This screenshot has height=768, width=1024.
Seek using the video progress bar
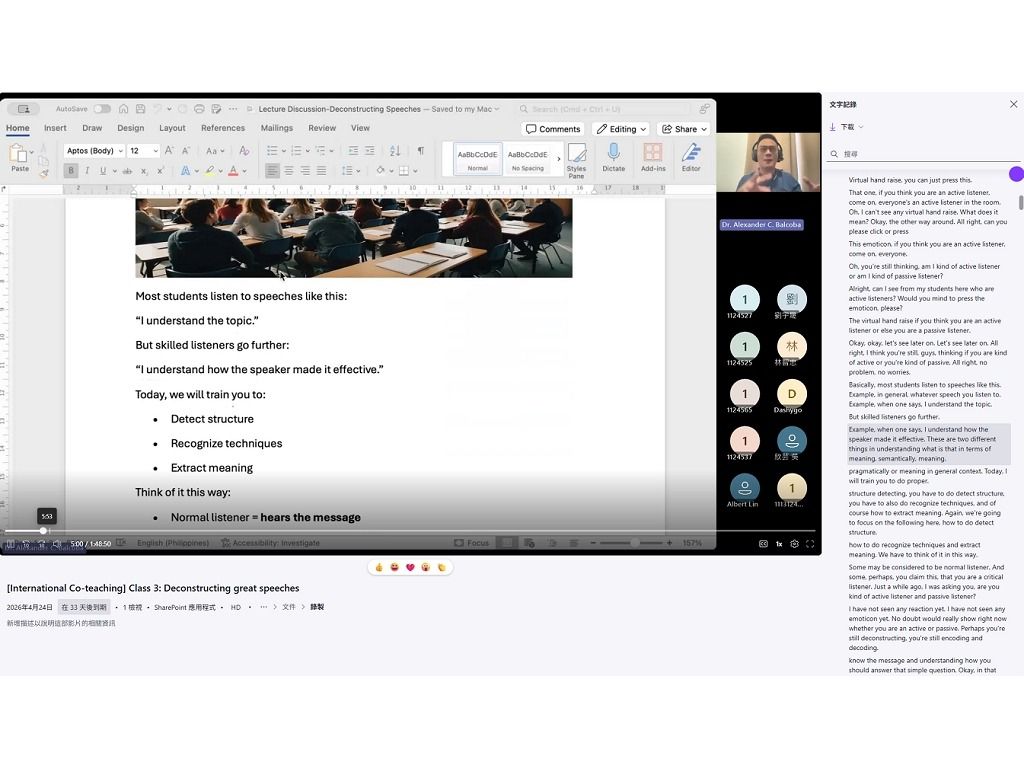(410, 531)
